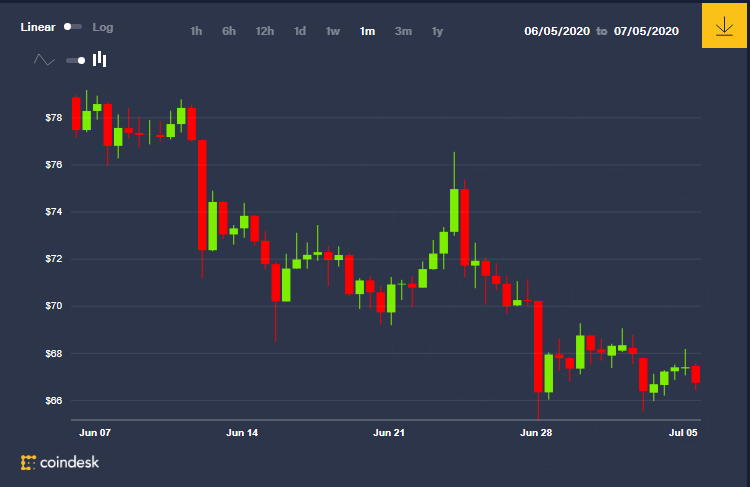Click the tall red candle falling from $77 to $72.4
The image size is (750, 487).
click(x=202, y=195)
